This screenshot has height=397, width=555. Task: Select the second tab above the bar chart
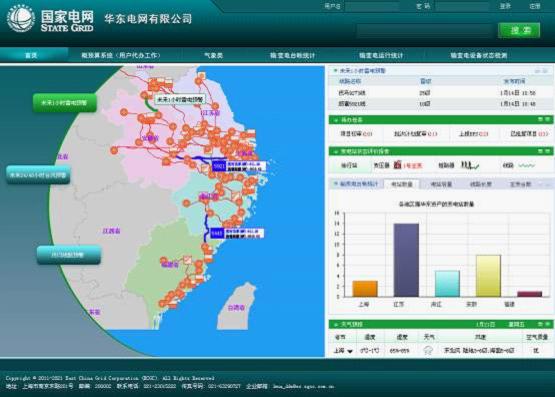(x=441, y=184)
